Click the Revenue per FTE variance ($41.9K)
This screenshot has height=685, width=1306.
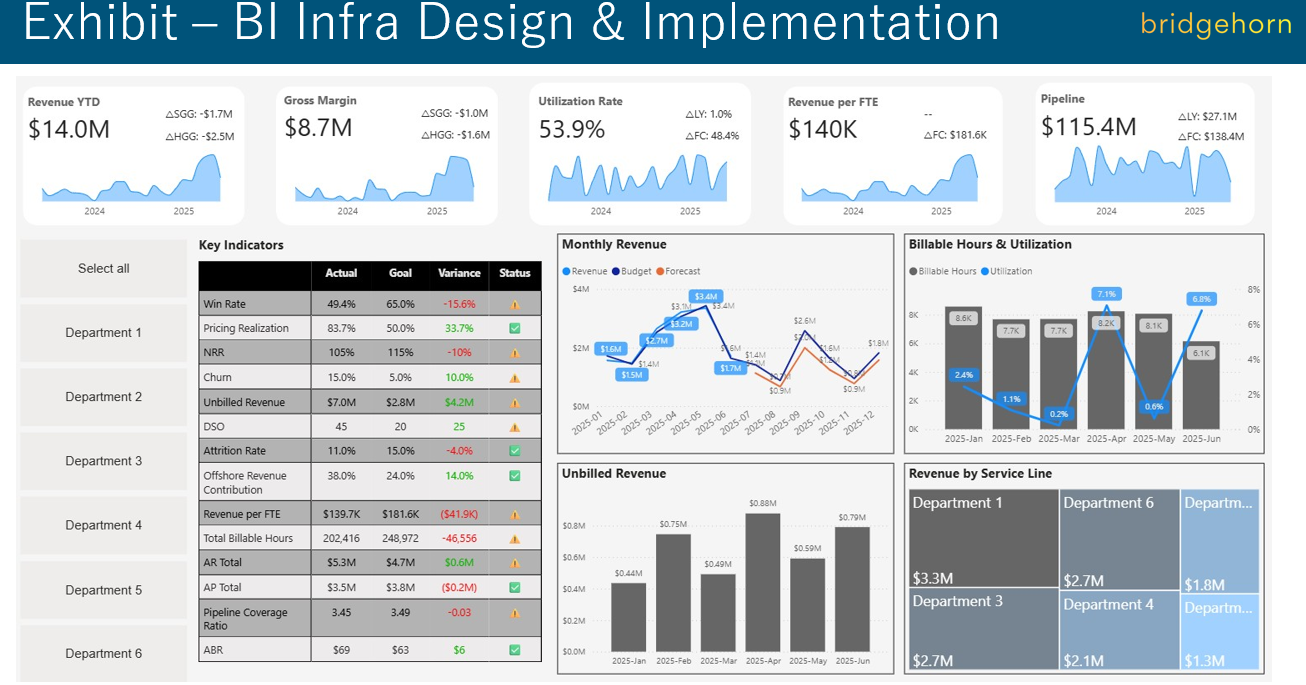pyautogui.click(x=459, y=514)
